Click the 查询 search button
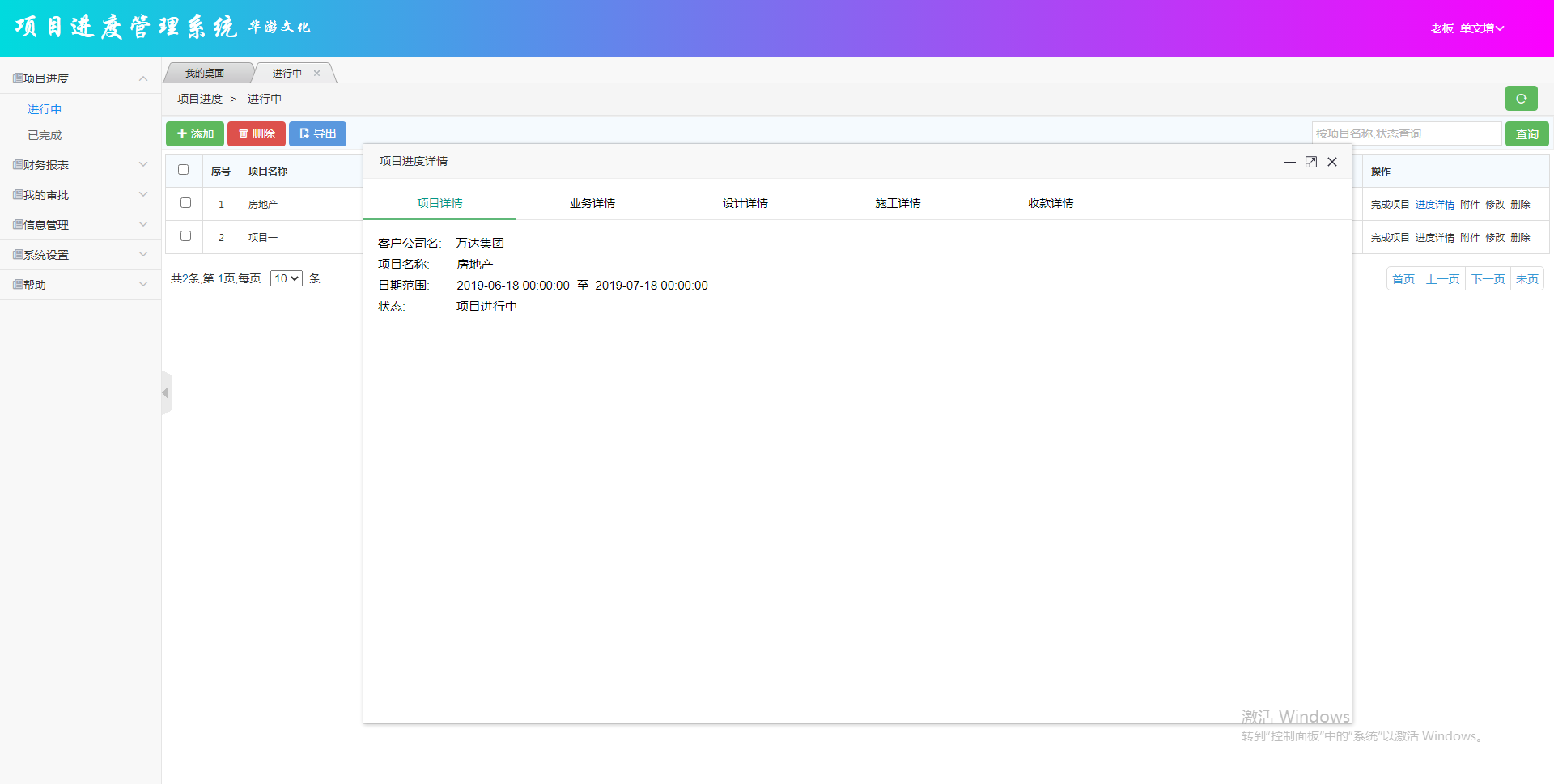Viewport: 1554px width, 784px height. [x=1526, y=133]
